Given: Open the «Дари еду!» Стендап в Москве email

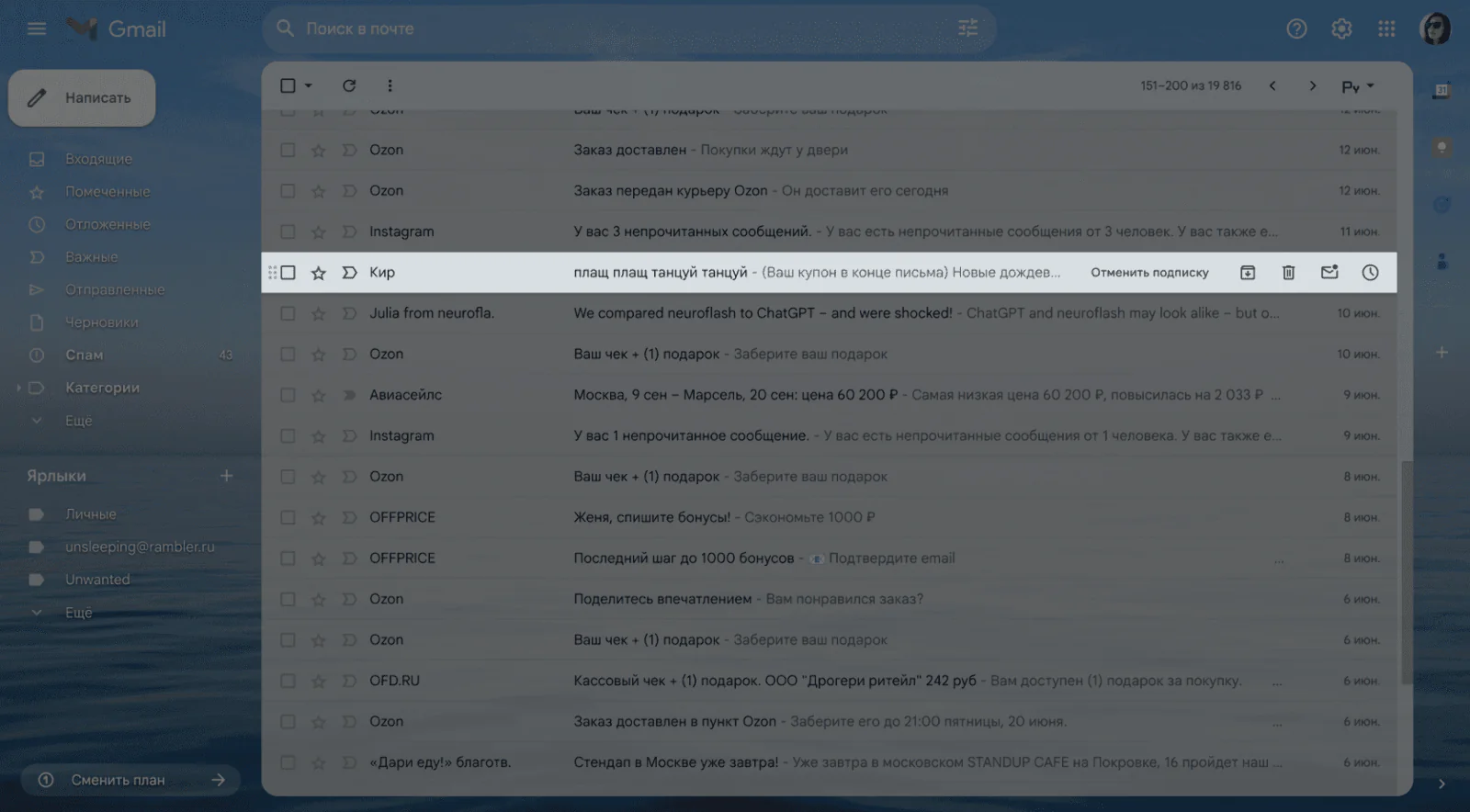Looking at the screenshot, I should click(x=830, y=762).
